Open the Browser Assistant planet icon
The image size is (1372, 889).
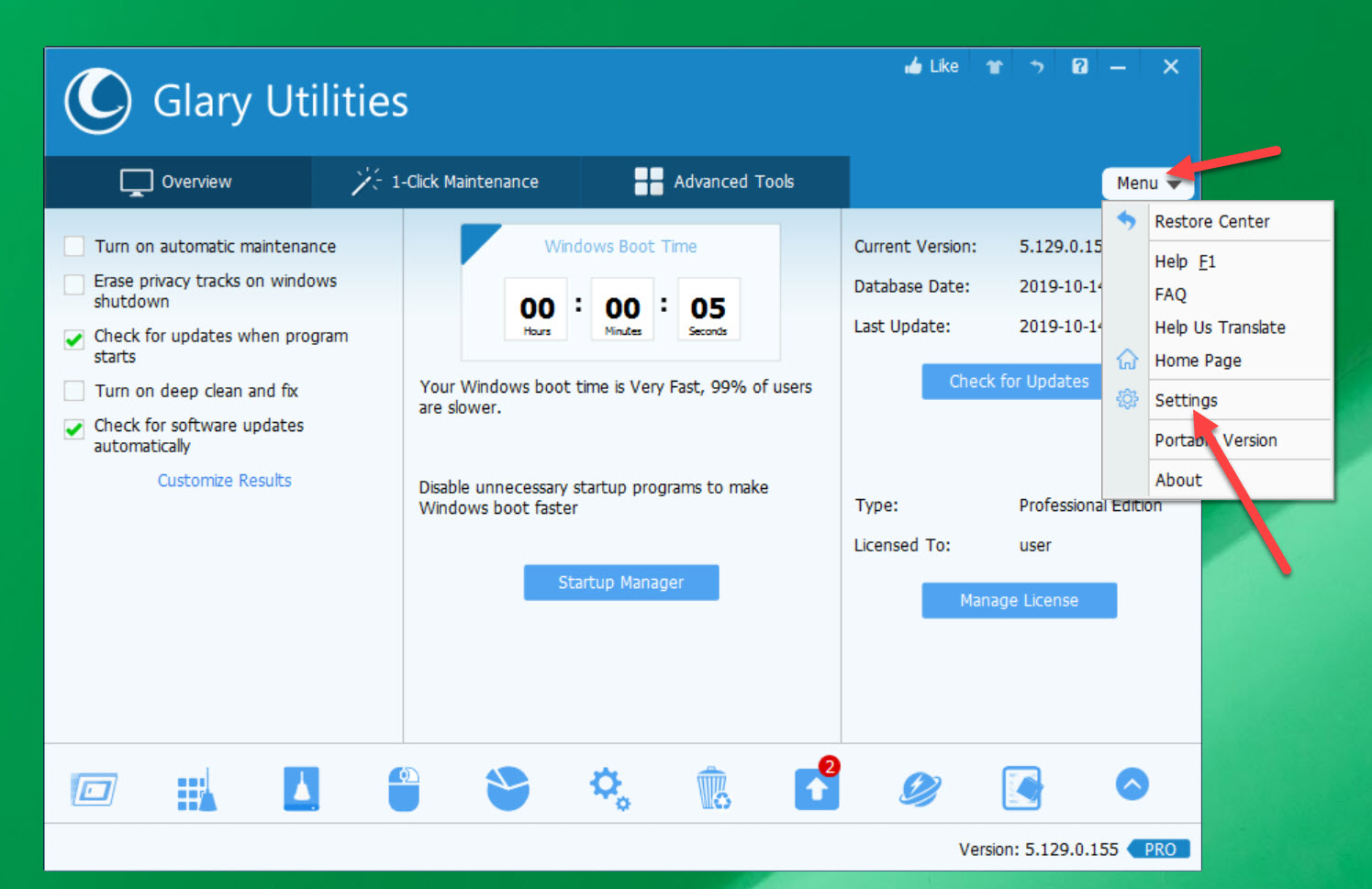click(920, 789)
